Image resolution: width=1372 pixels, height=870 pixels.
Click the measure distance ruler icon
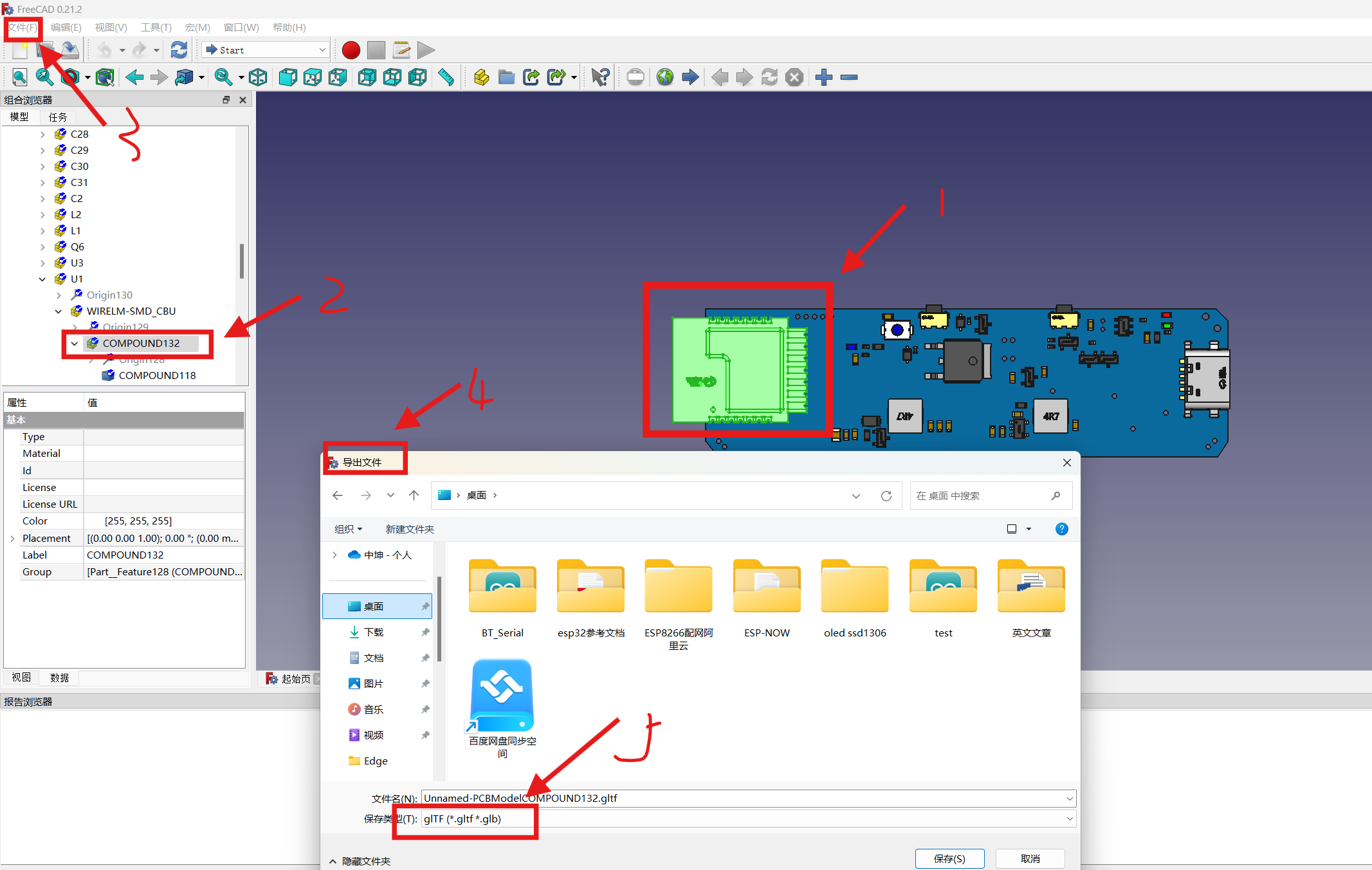(446, 78)
